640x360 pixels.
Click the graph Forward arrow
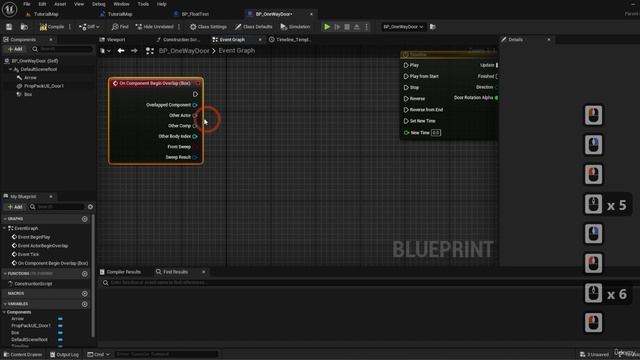point(134,51)
